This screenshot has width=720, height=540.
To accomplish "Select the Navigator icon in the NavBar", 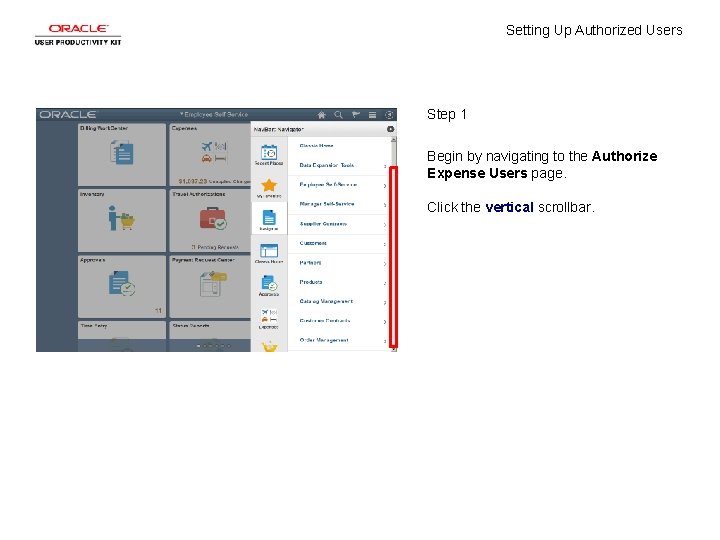I will click(269, 220).
